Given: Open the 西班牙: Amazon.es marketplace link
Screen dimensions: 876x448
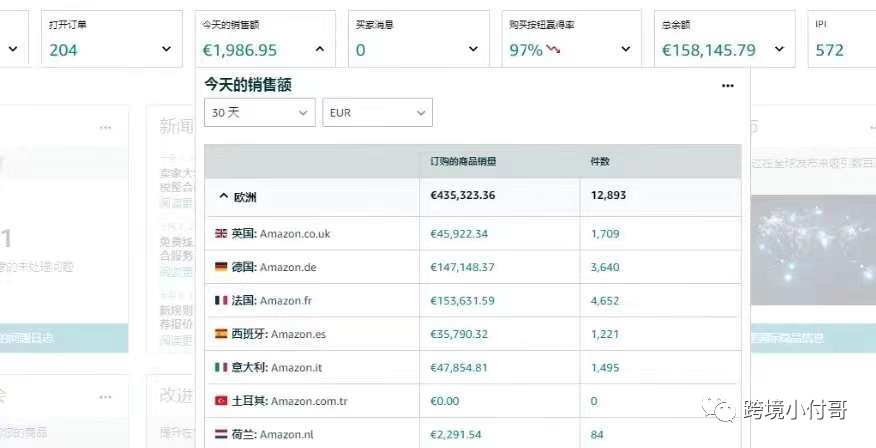Looking at the screenshot, I should pyautogui.click(x=278, y=334).
